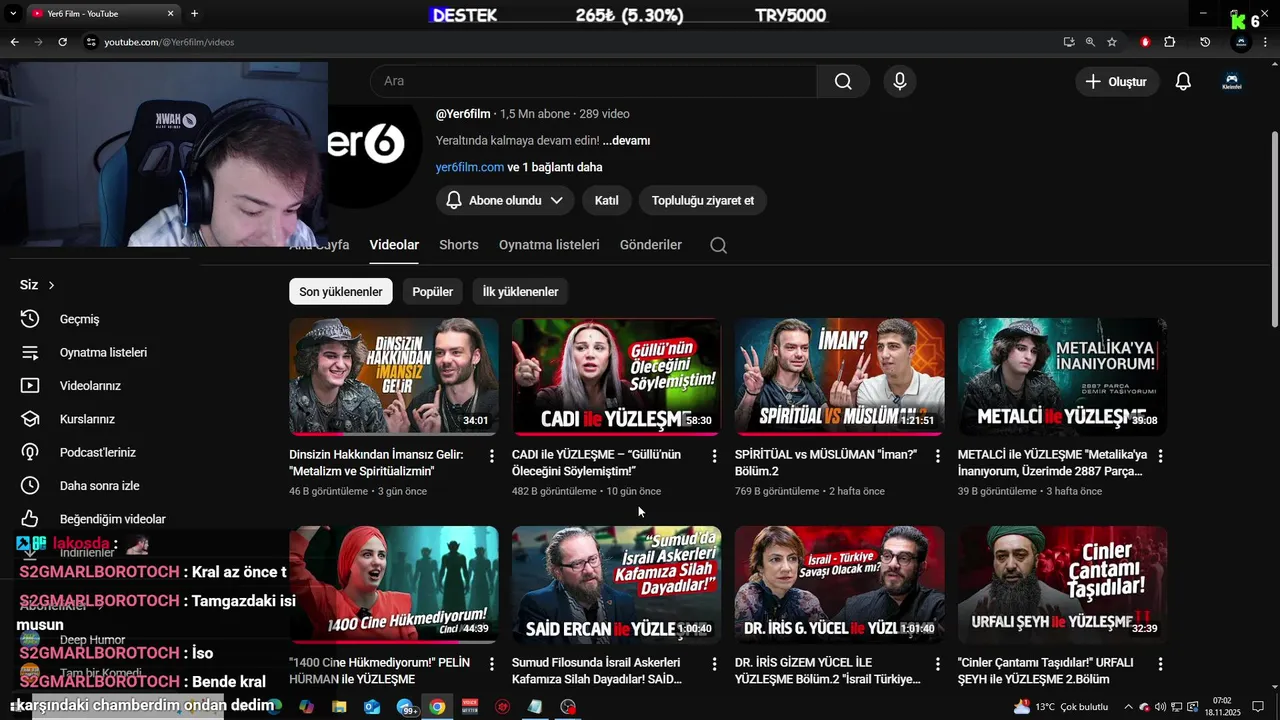Go back in browser history

pyautogui.click(x=14, y=42)
